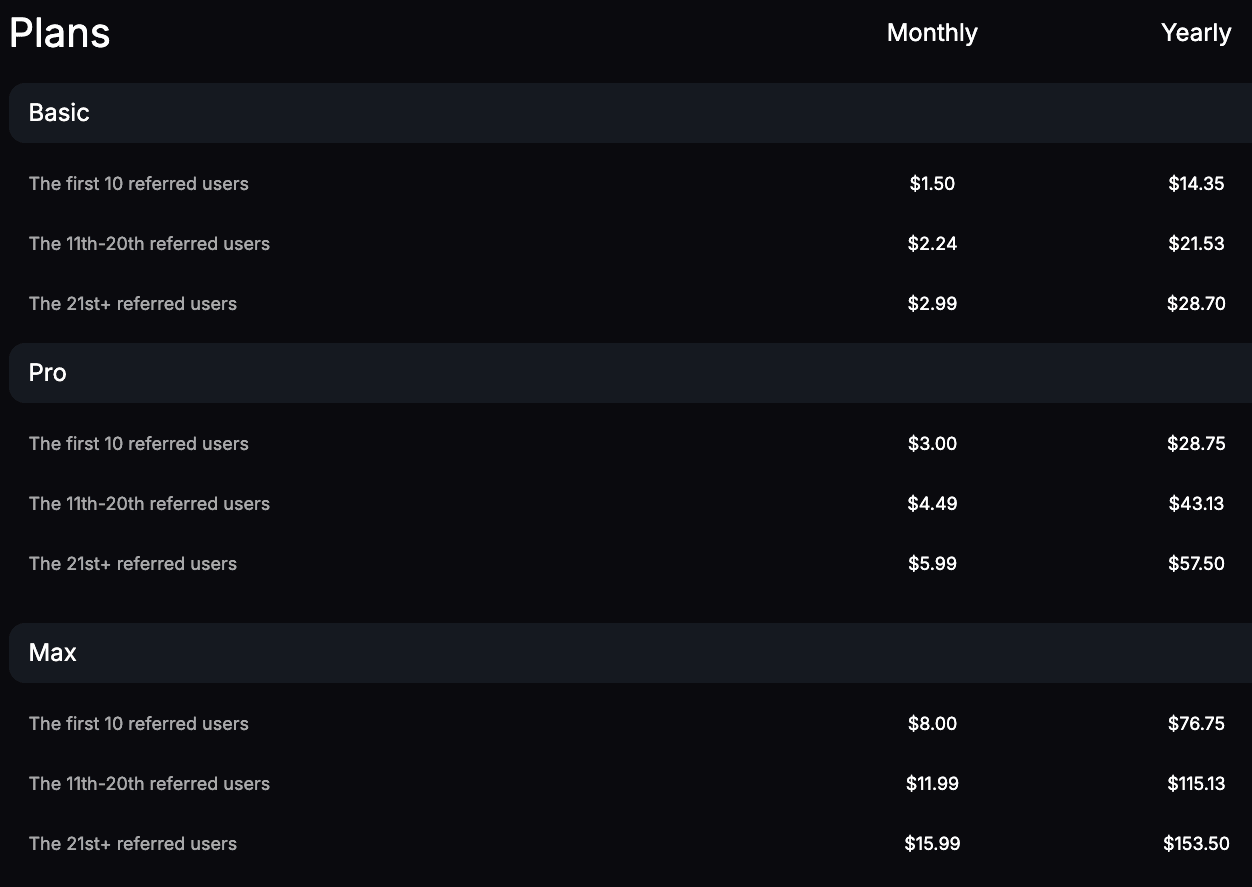Select the $14.35 Basic yearly price
Screen dimensions: 1252x887
(x=1196, y=183)
